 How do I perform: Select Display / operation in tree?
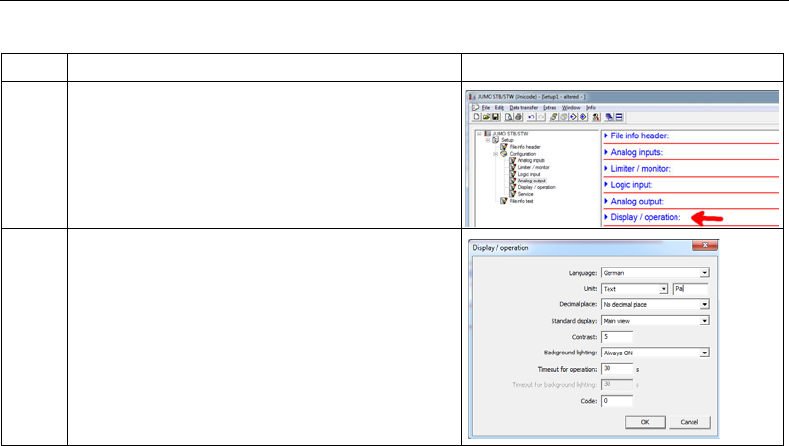point(535,187)
